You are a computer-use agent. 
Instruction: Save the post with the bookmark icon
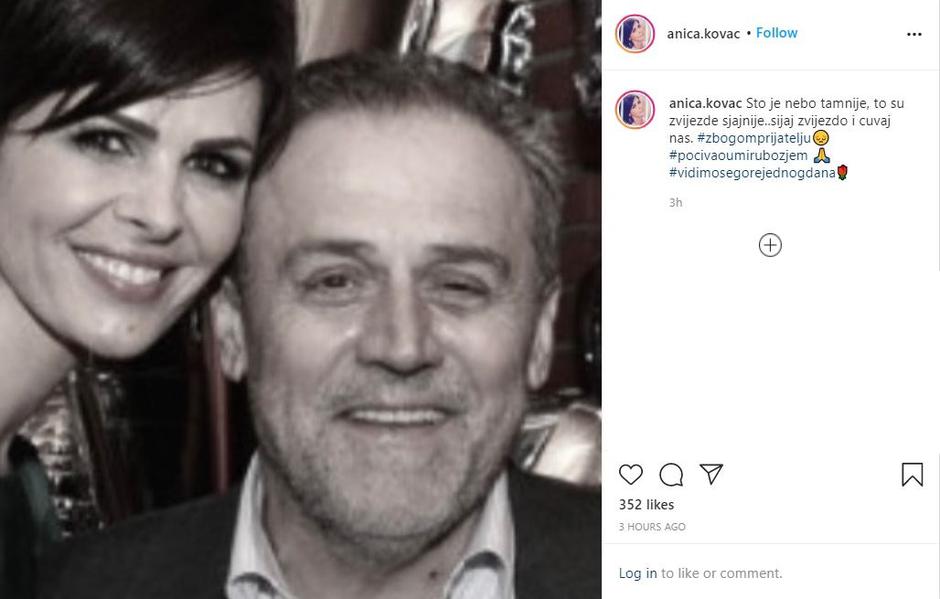(x=912, y=474)
